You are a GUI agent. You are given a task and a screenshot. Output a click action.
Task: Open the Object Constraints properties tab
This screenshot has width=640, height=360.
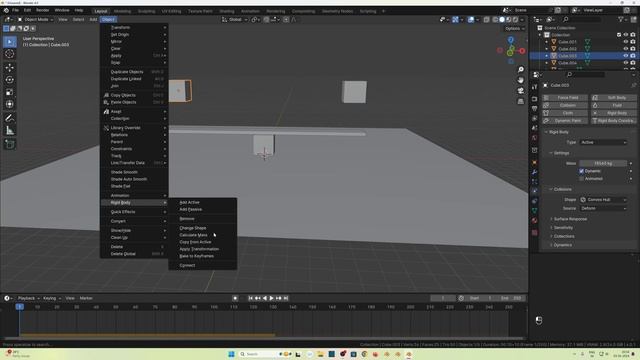point(534,201)
